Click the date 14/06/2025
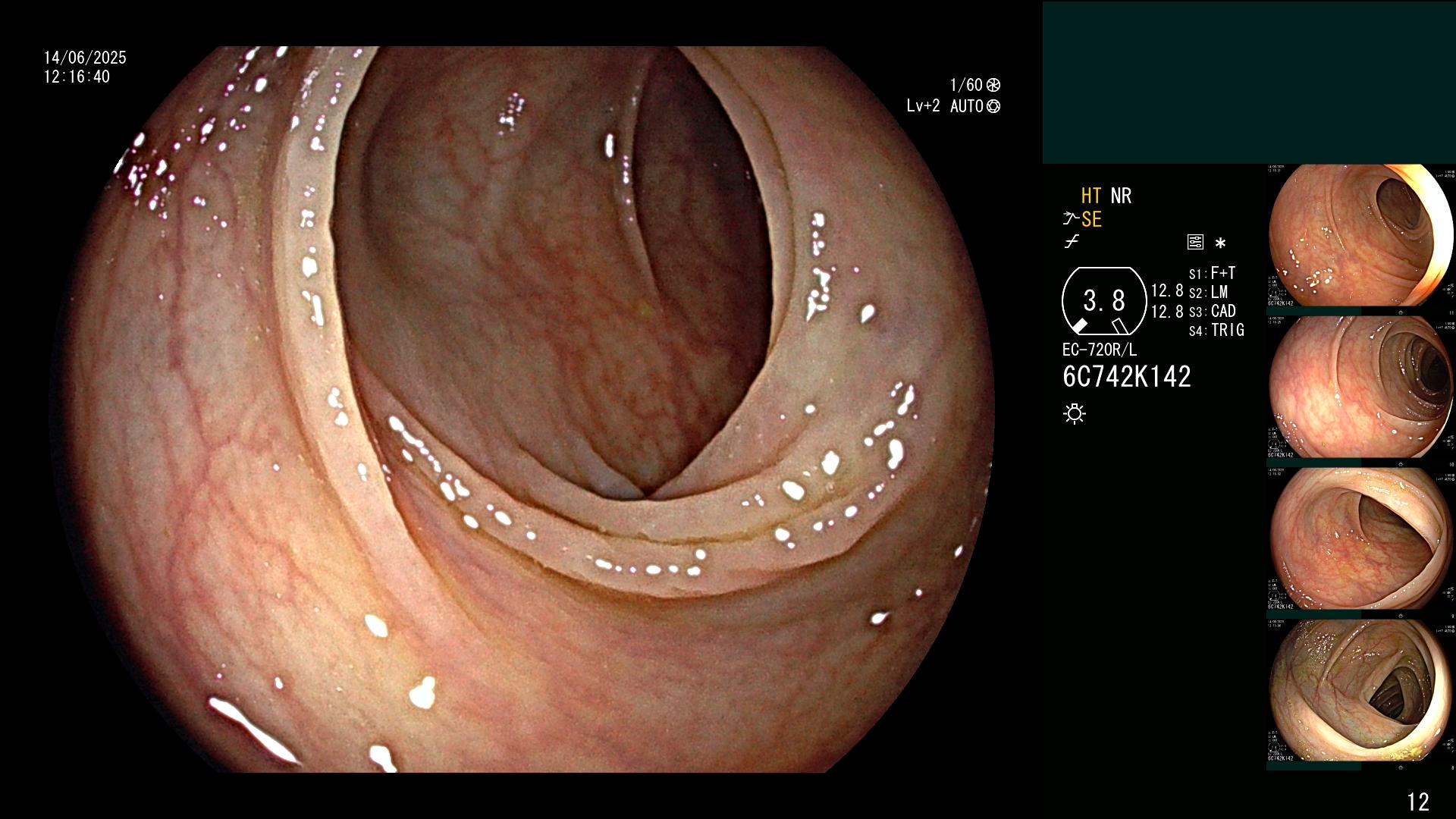The image size is (1456, 819). coord(85,58)
